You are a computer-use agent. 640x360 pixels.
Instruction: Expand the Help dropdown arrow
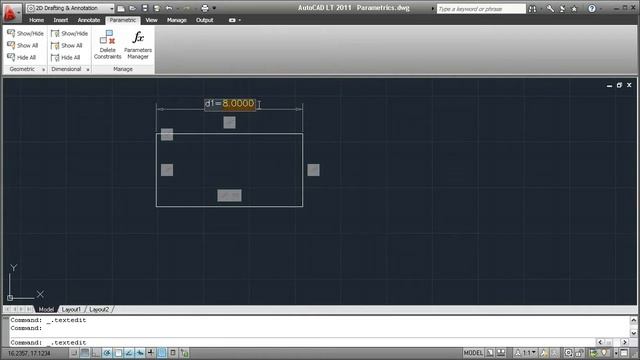point(601,9)
